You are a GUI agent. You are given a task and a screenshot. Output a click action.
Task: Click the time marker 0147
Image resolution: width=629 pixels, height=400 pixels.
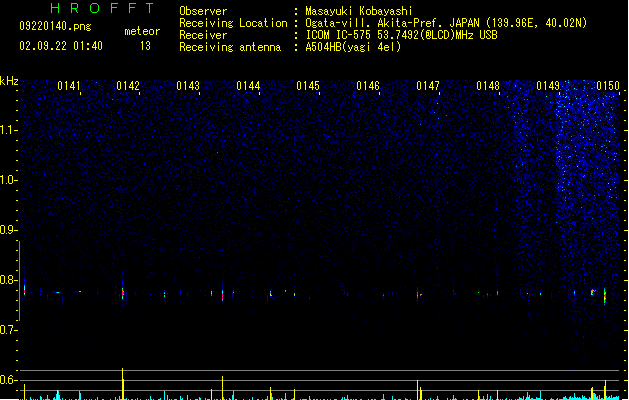428,86
